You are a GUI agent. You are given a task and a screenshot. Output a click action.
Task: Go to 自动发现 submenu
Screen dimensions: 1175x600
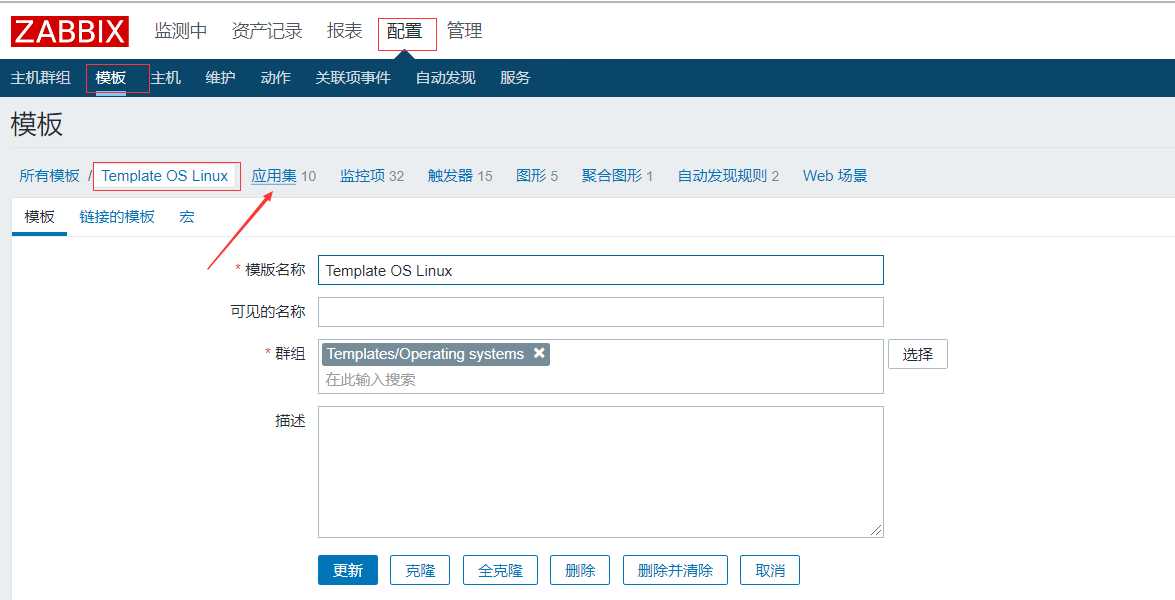point(446,78)
